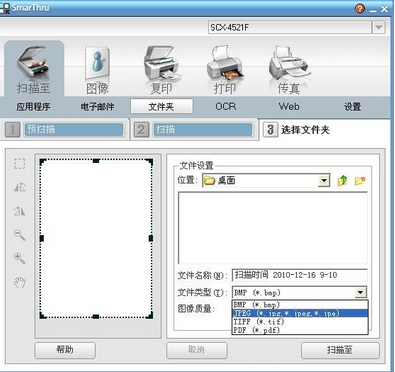Open the Fax (传真) section
The height and width of the screenshot is (372, 395).
289,70
